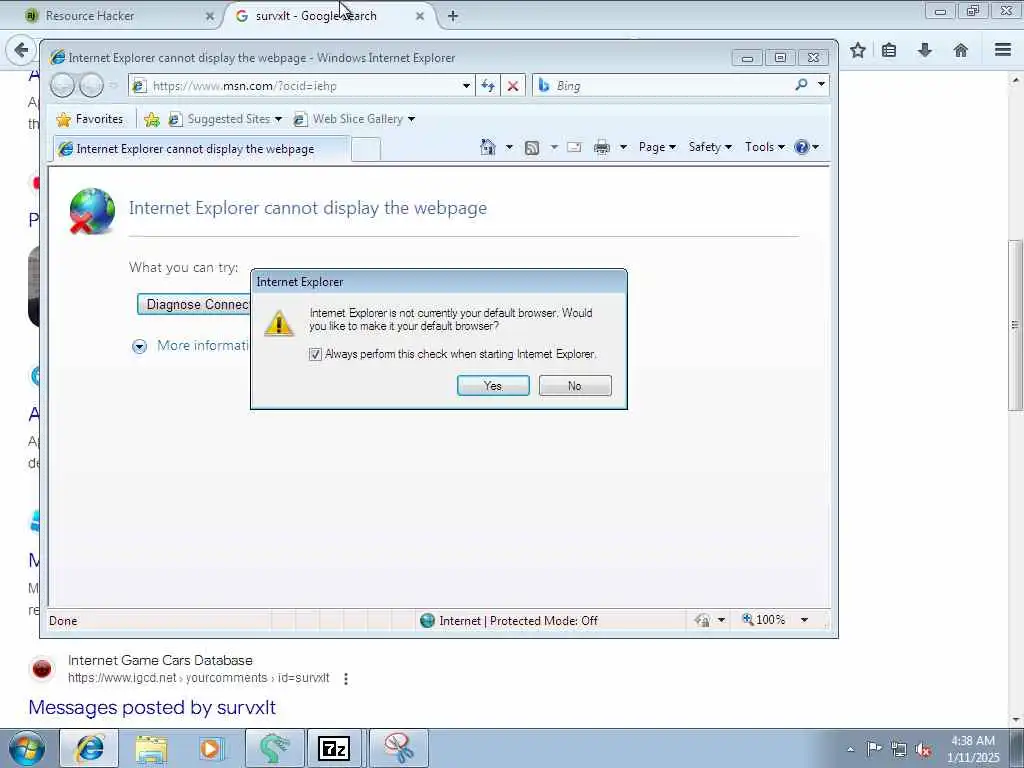The width and height of the screenshot is (1024, 768).
Task: Open the Safety menu
Action: click(710, 147)
